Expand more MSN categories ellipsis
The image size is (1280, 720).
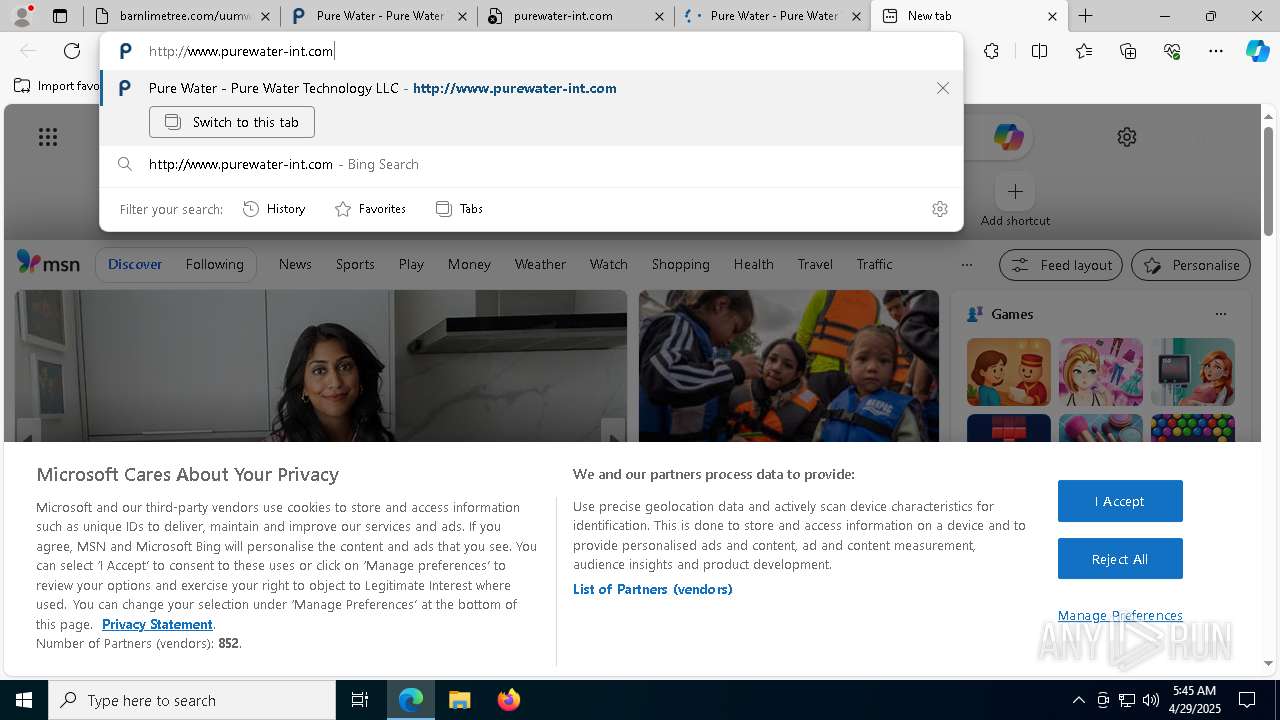[966, 265]
